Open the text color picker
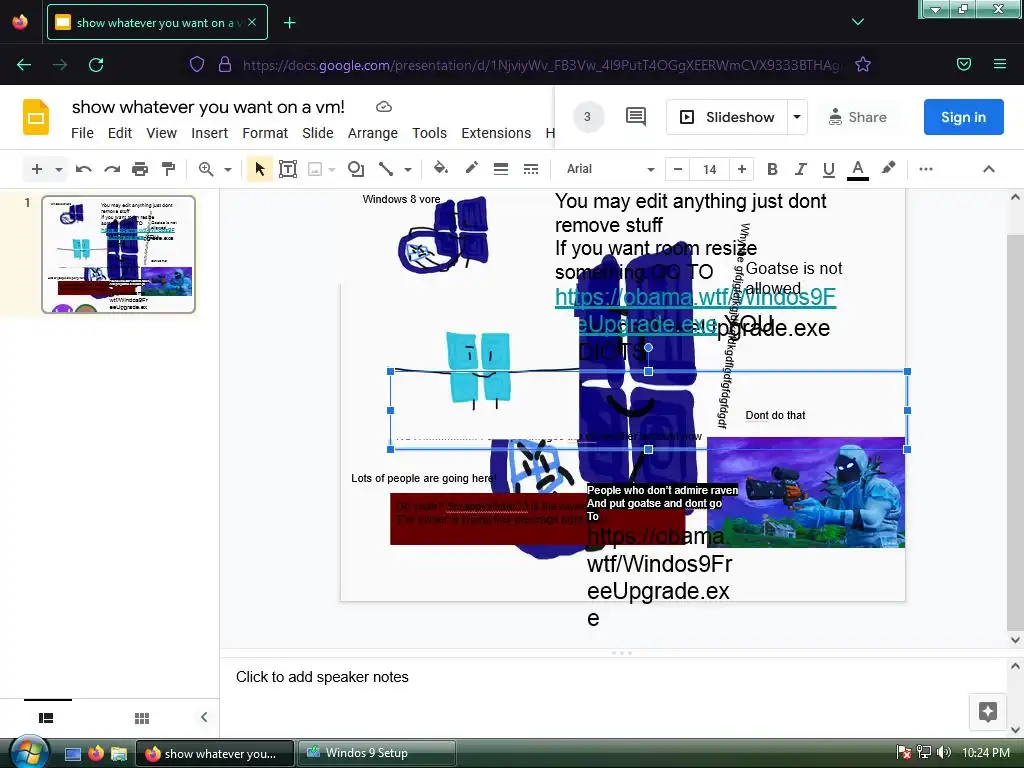1024x768 pixels. pos(857,169)
